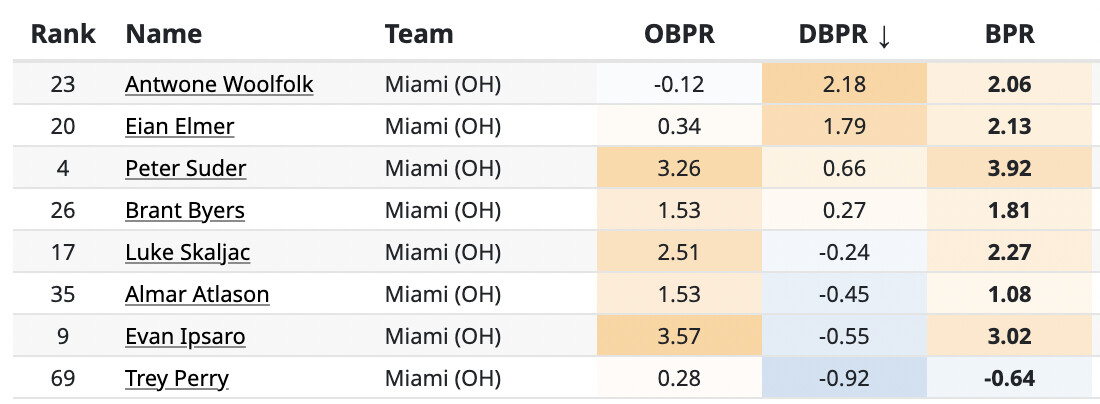
Task: Sort by the BPR column header
Action: click(1009, 34)
